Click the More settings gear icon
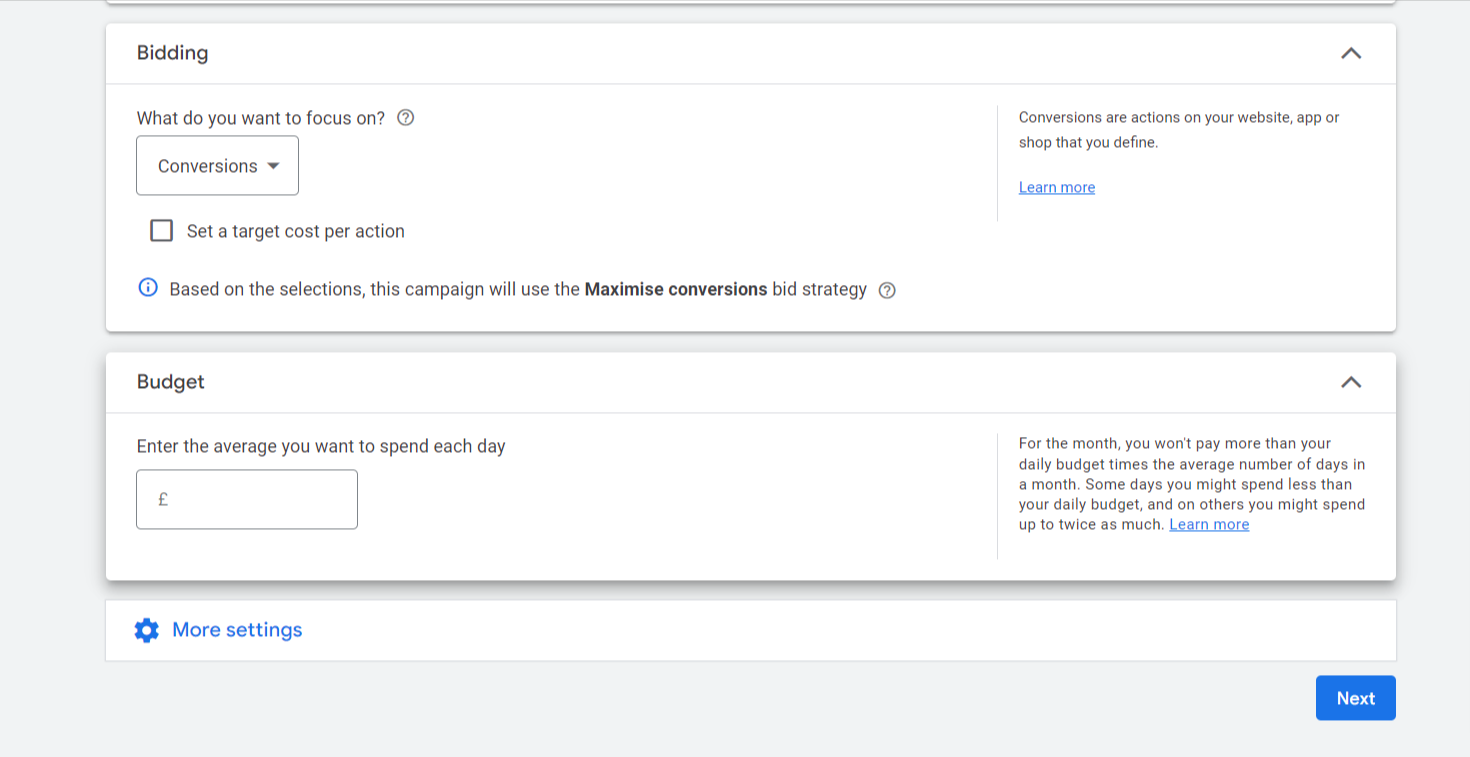 (x=147, y=630)
